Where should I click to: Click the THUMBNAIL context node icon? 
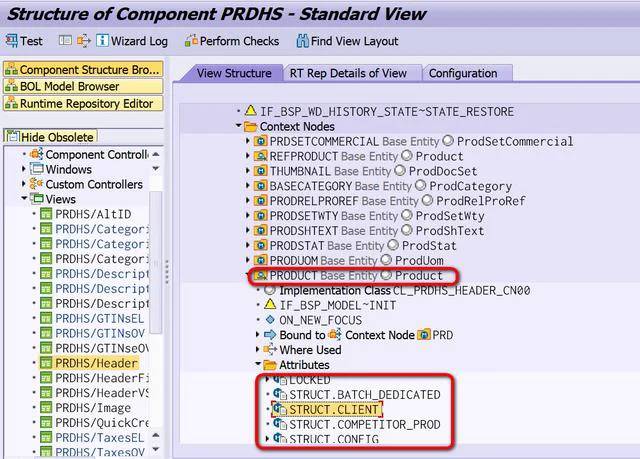click(x=260, y=171)
